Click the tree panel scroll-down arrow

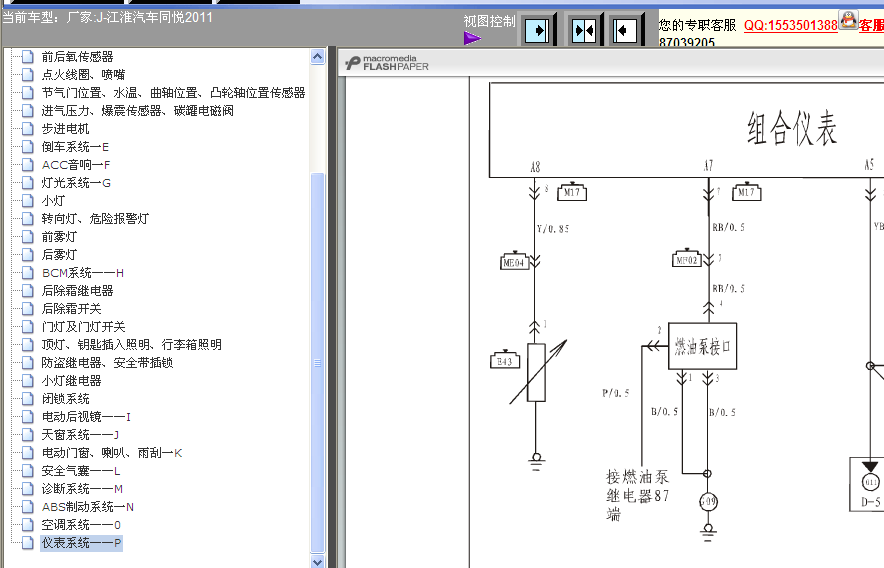point(318,562)
